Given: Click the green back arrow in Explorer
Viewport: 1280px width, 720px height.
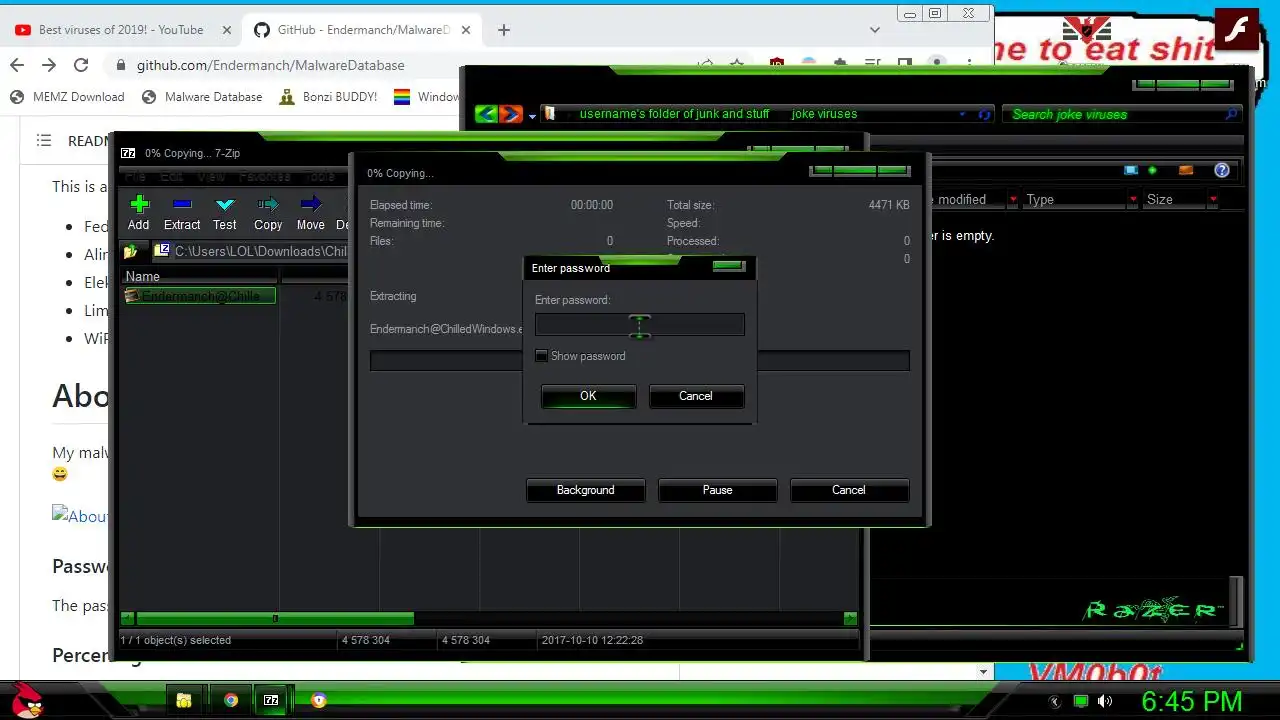Looking at the screenshot, I should click(487, 114).
